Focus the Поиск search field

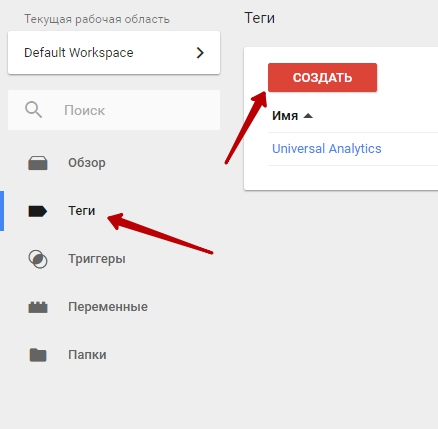click(114, 110)
